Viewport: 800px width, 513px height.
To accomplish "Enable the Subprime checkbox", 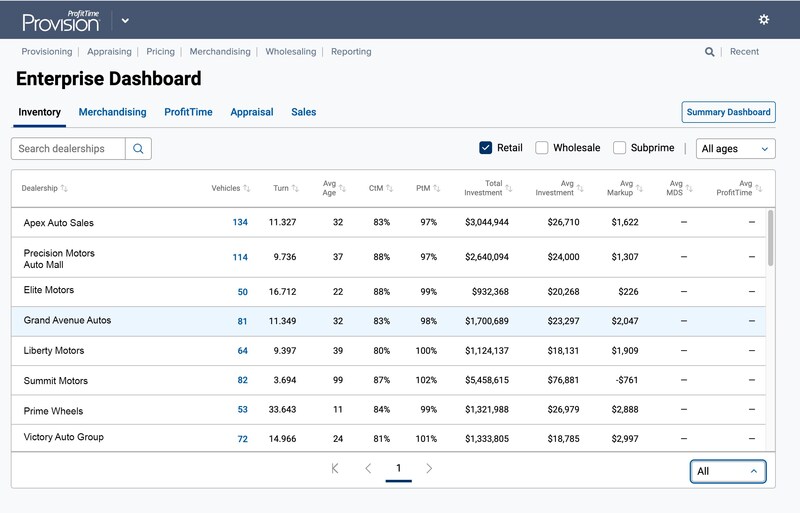I will click(x=619, y=148).
